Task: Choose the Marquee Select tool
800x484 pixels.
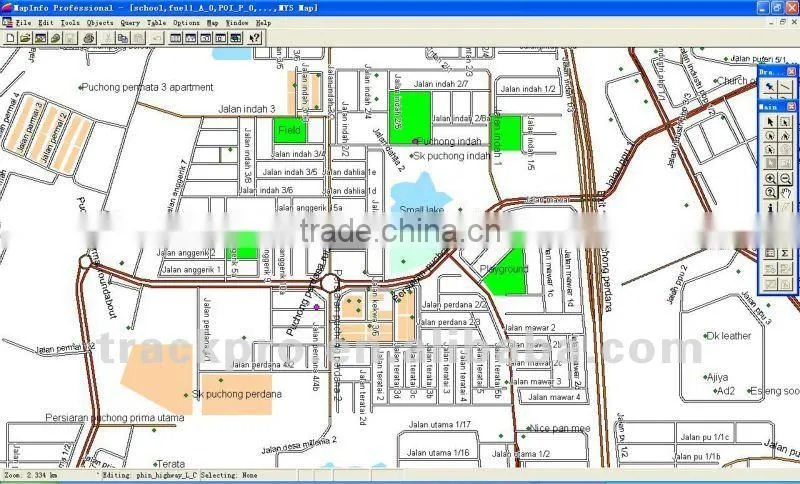Action: pyautogui.click(x=785, y=121)
